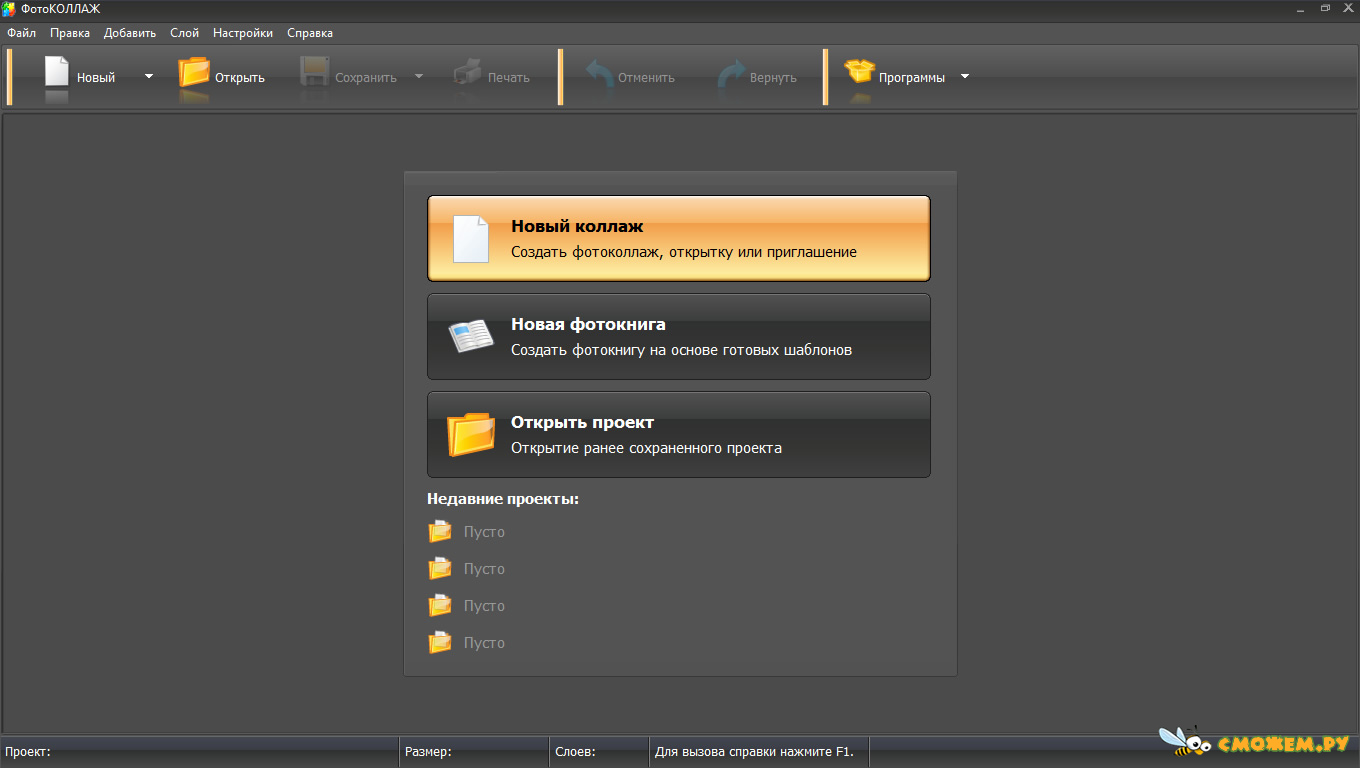Open the Справка menu
This screenshot has height=768, width=1360.
pos(310,33)
